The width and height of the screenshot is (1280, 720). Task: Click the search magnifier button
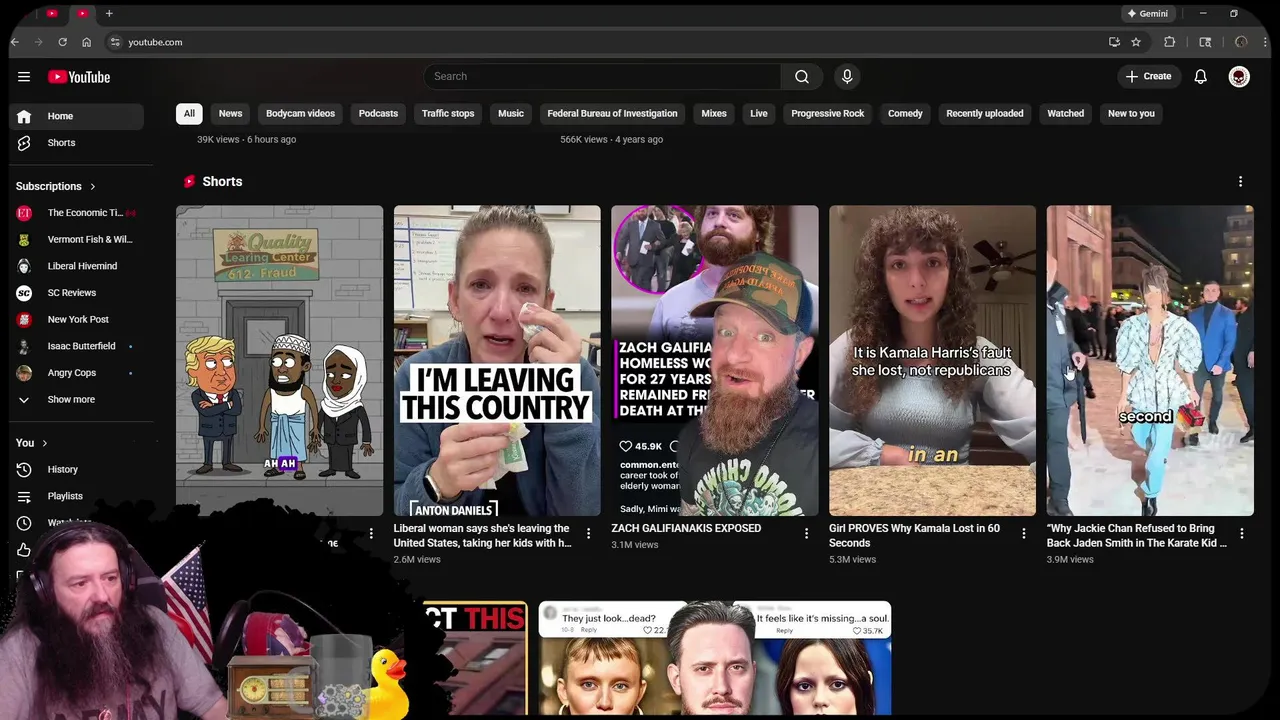coord(802,77)
